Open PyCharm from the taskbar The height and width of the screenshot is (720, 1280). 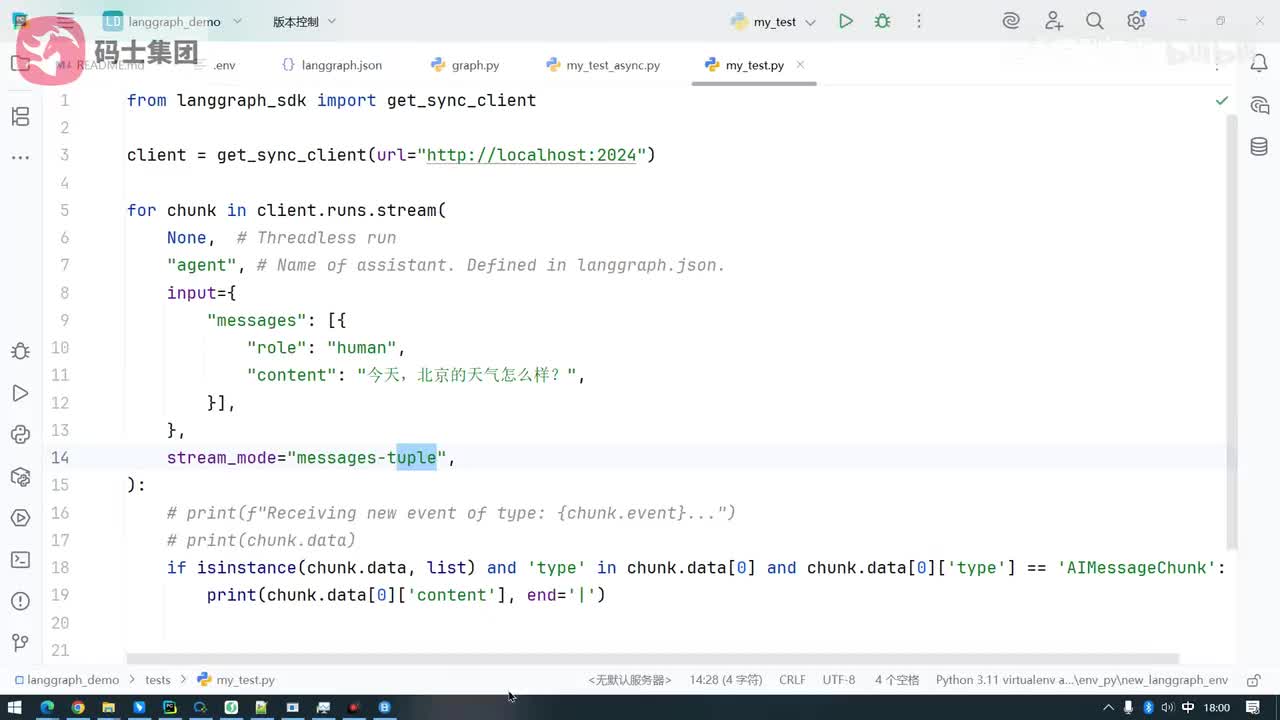pos(170,707)
